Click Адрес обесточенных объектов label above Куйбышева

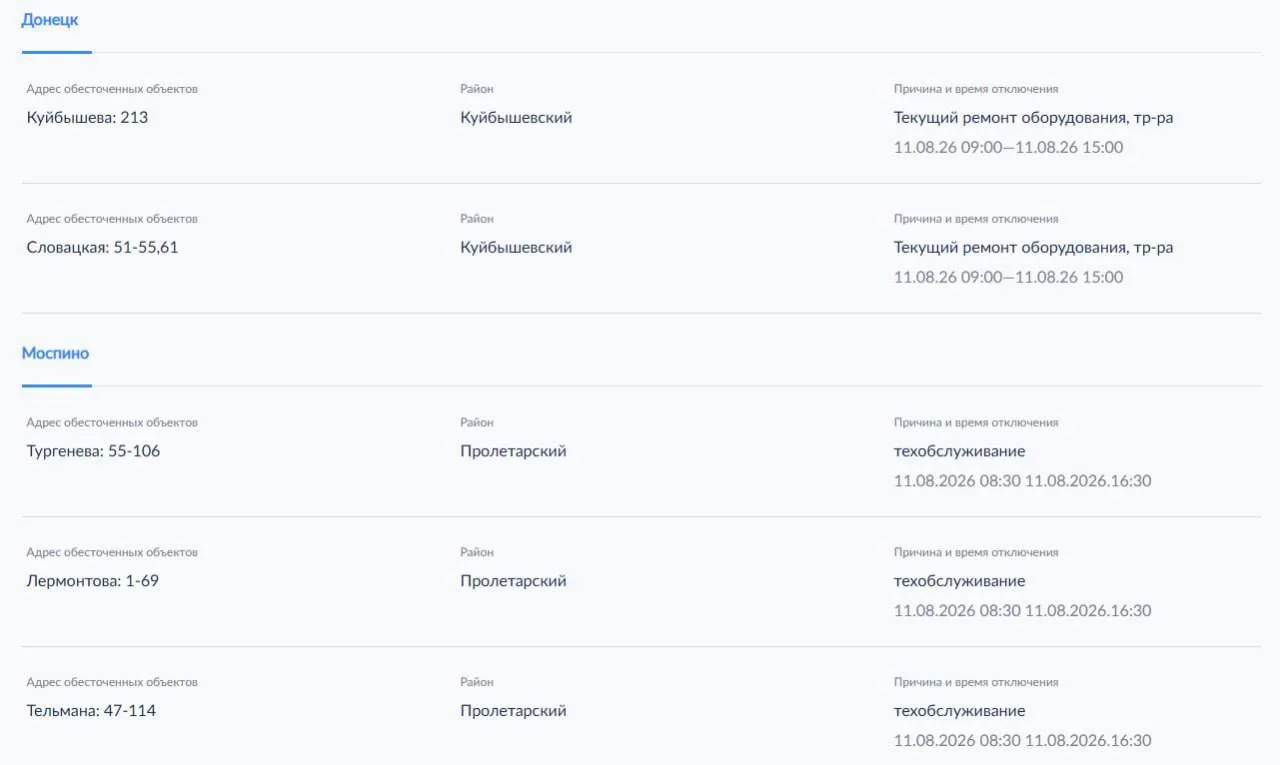click(x=112, y=89)
